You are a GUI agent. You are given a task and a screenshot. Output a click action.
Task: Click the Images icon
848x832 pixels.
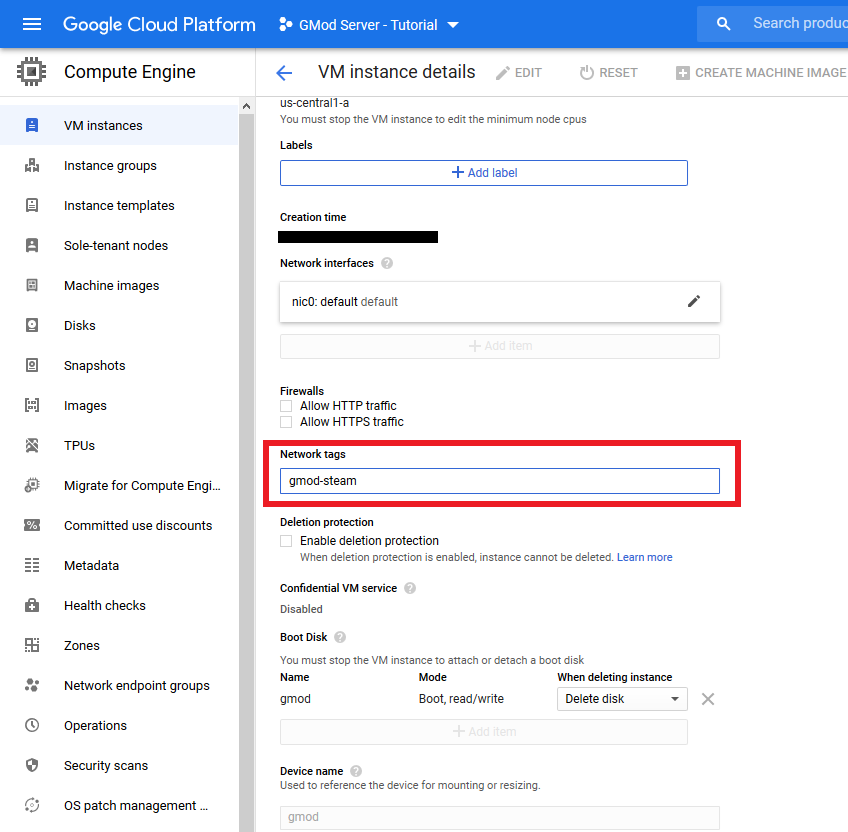click(32, 405)
